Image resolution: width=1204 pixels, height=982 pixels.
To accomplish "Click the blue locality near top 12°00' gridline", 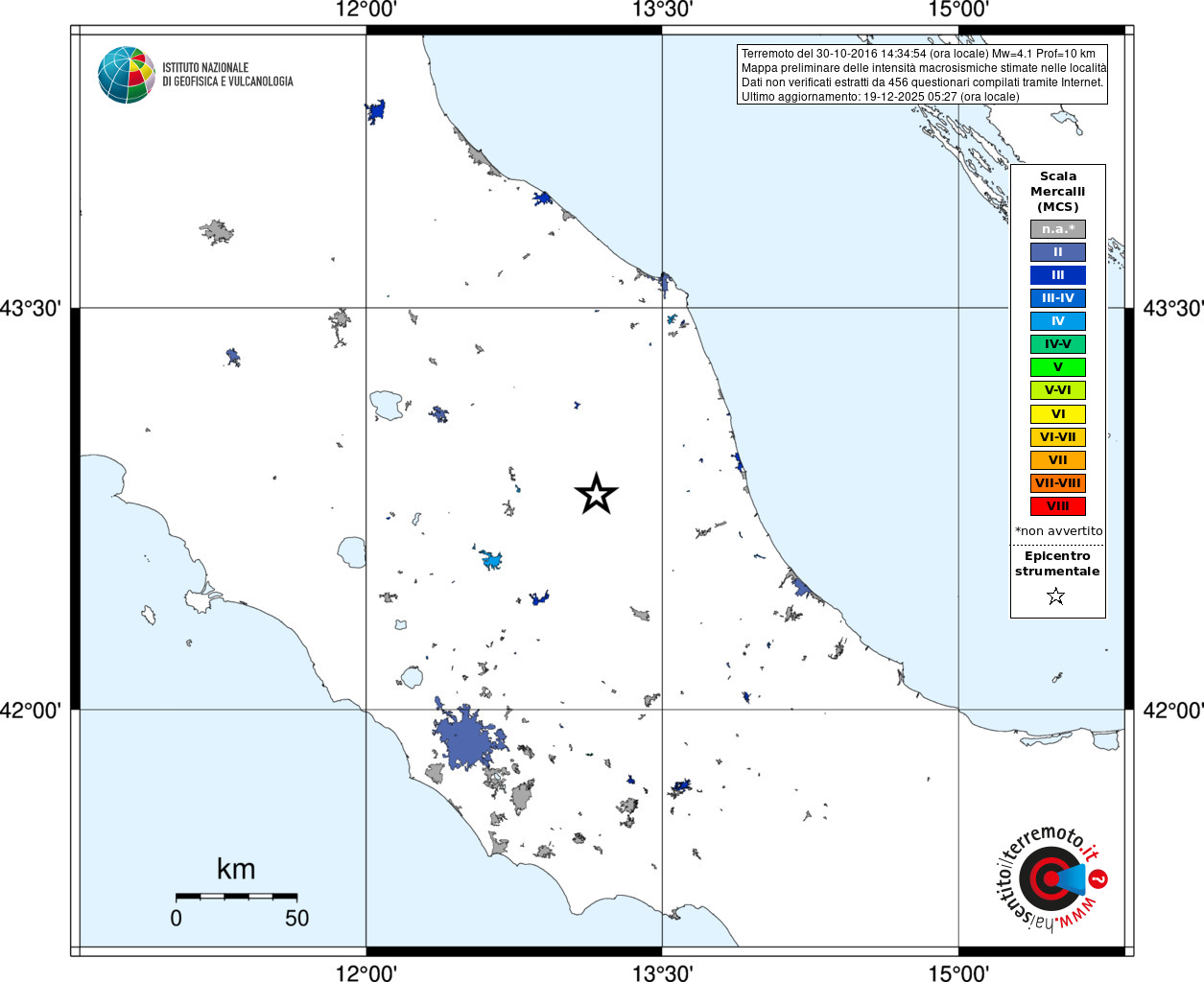I will pyautogui.click(x=376, y=111).
